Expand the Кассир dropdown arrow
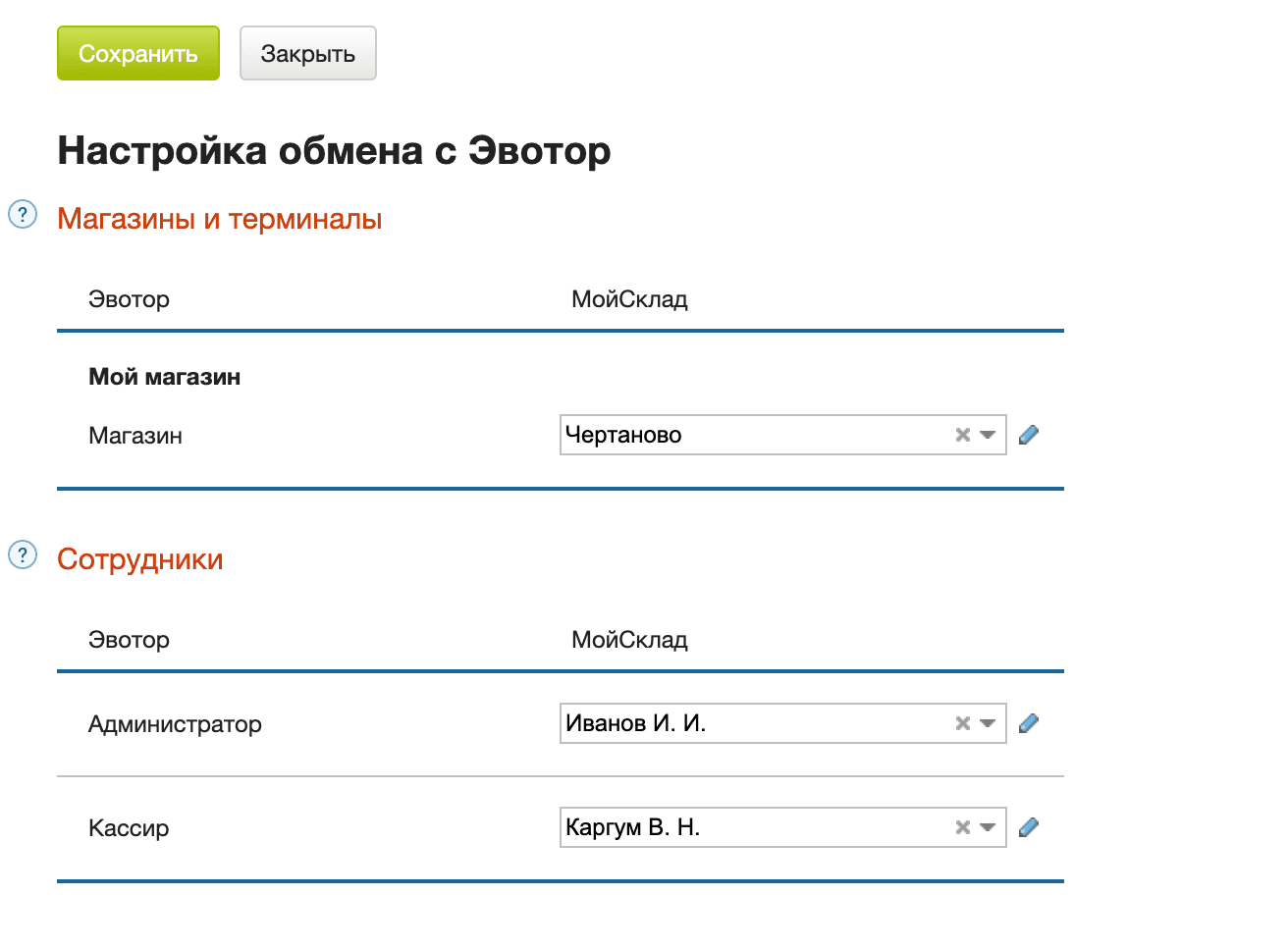Screen dimensions: 1288x948 988,827
